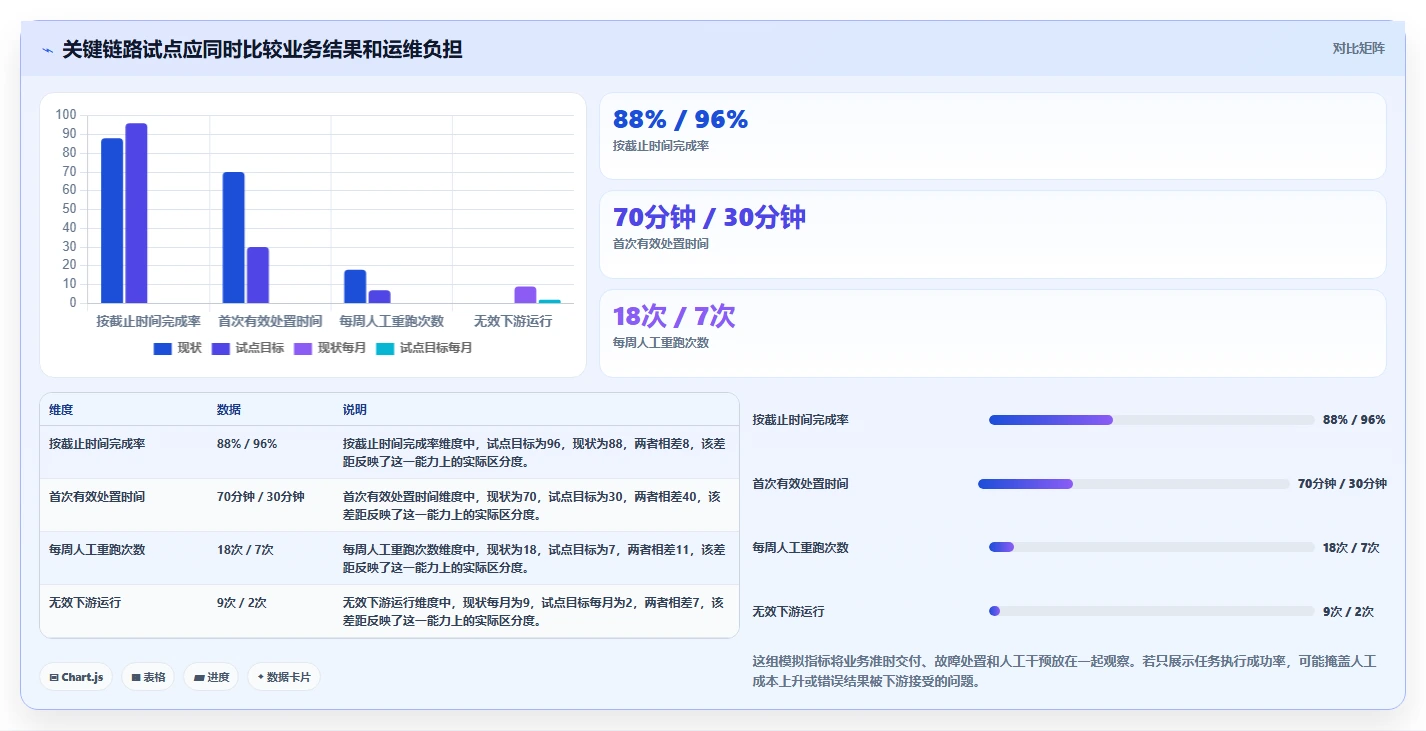Screen dimensions: 1426x731
Task: Click the header title 关键链路试点应同时比较业务结果和运维负担
Action: (x=262, y=49)
